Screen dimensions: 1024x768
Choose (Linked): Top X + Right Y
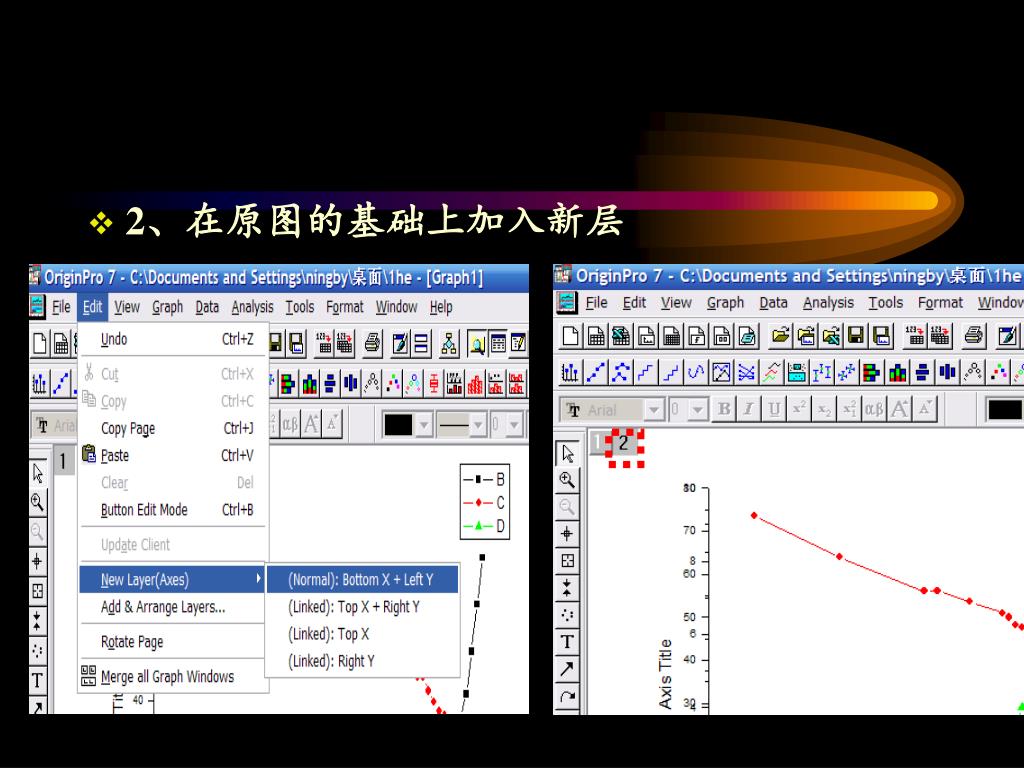coord(362,607)
